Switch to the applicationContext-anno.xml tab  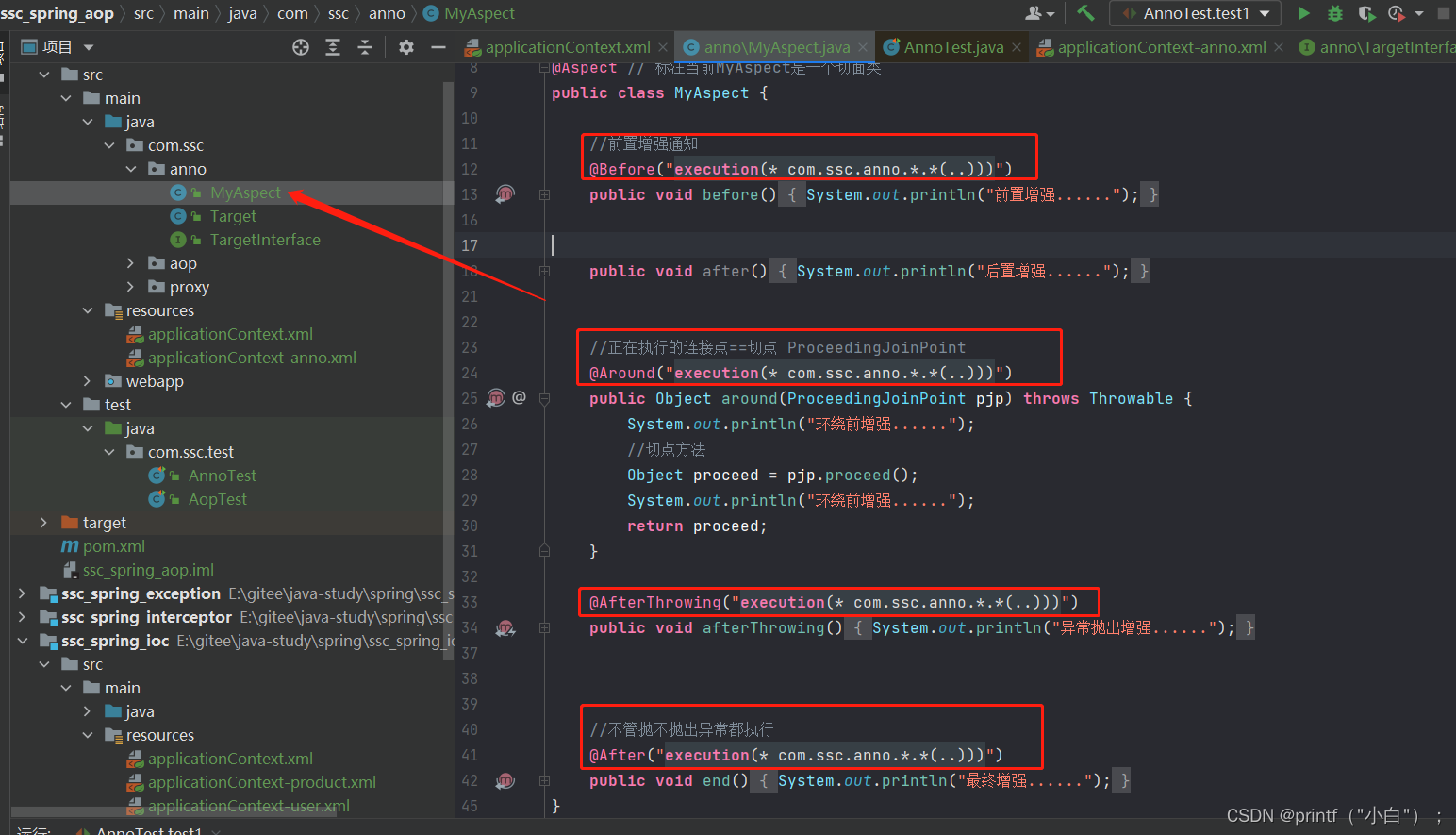[1161, 47]
